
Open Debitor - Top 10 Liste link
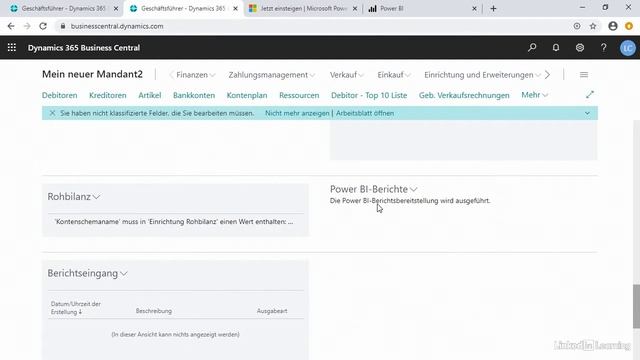(x=369, y=95)
